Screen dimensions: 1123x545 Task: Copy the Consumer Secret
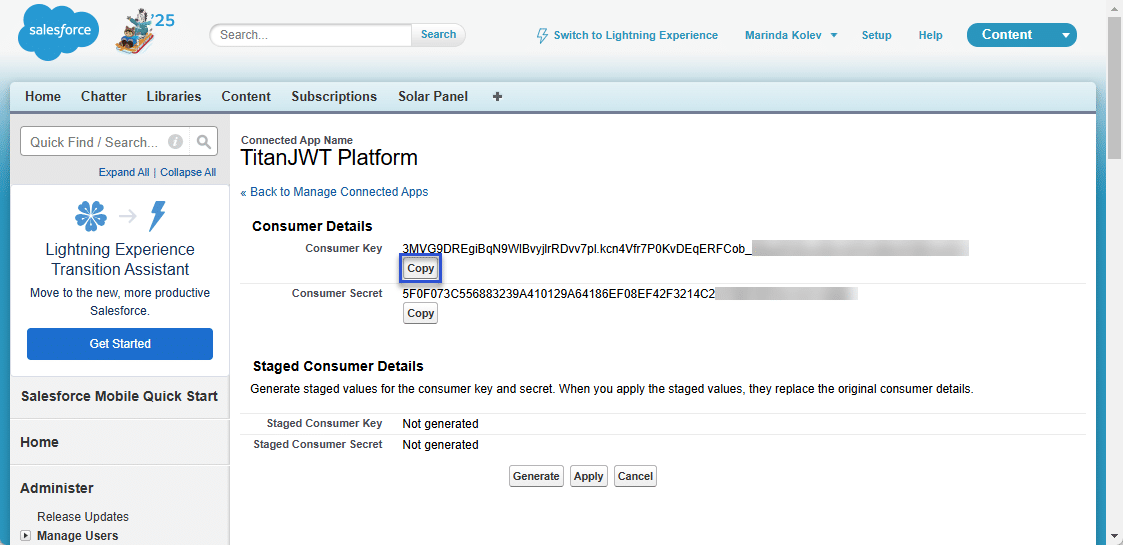(x=420, y=314)
